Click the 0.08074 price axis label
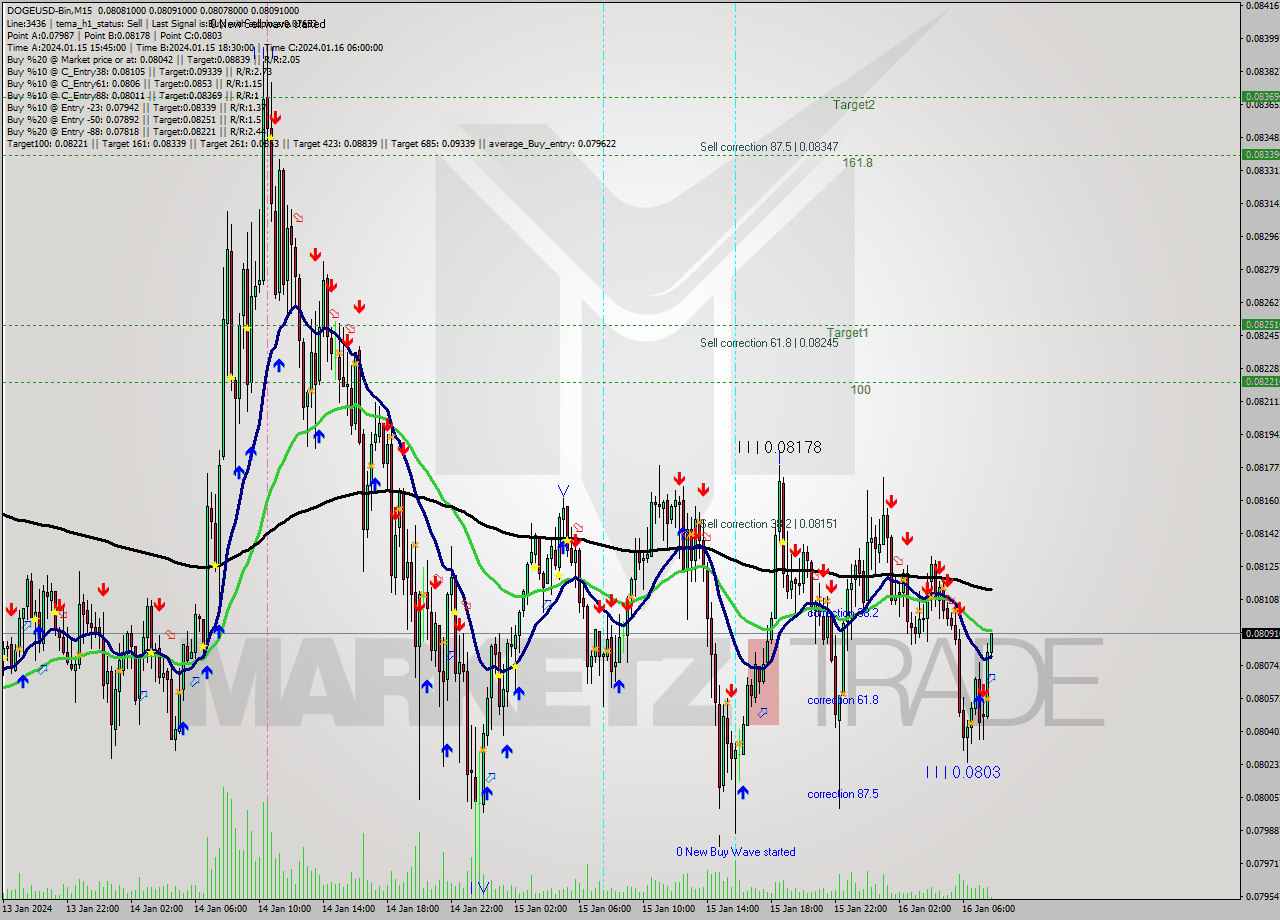Screen dimensions: 1280x920 (1262, 665)
